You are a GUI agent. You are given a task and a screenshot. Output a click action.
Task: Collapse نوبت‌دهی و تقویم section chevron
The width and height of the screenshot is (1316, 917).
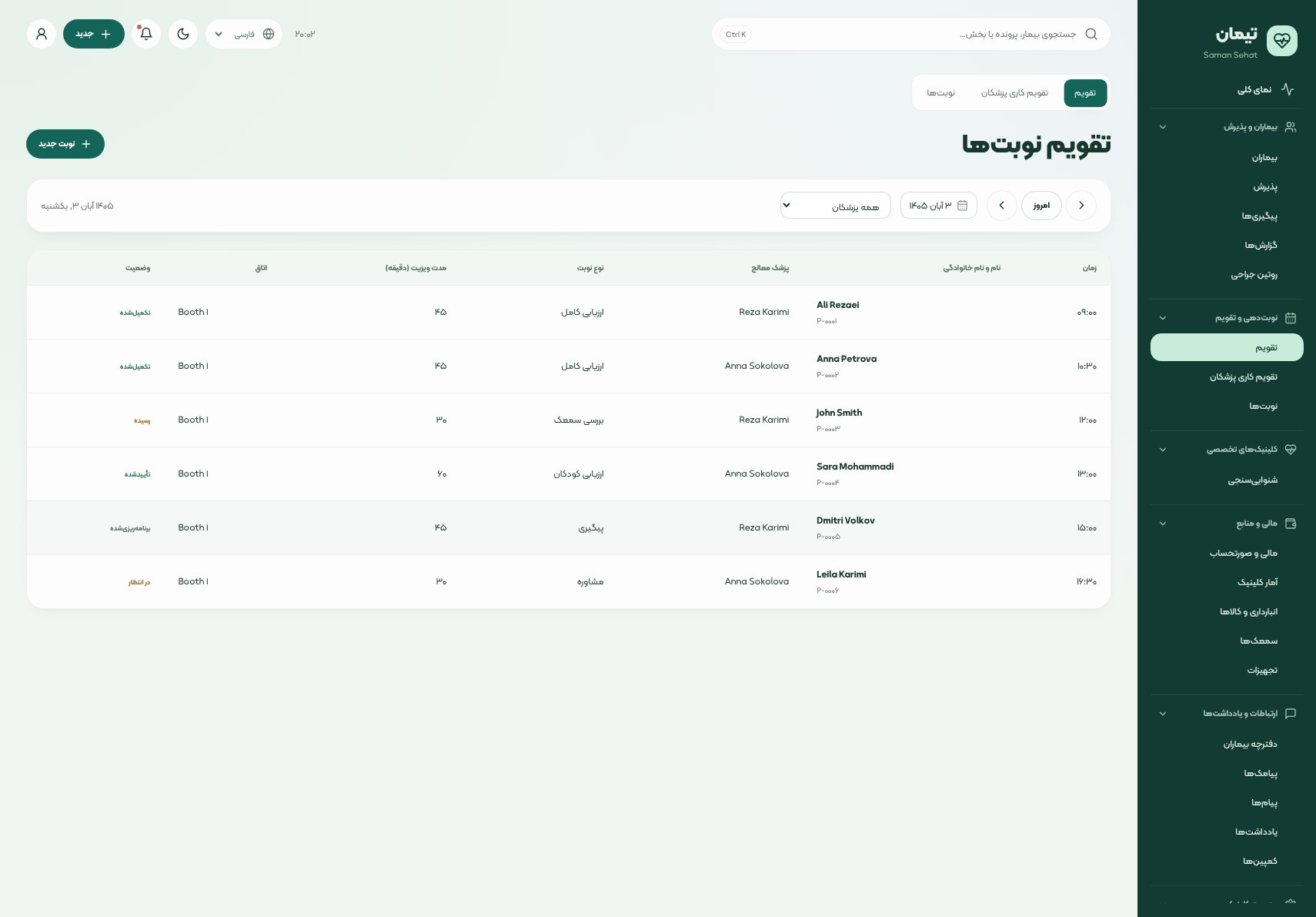pos(1163,318)
